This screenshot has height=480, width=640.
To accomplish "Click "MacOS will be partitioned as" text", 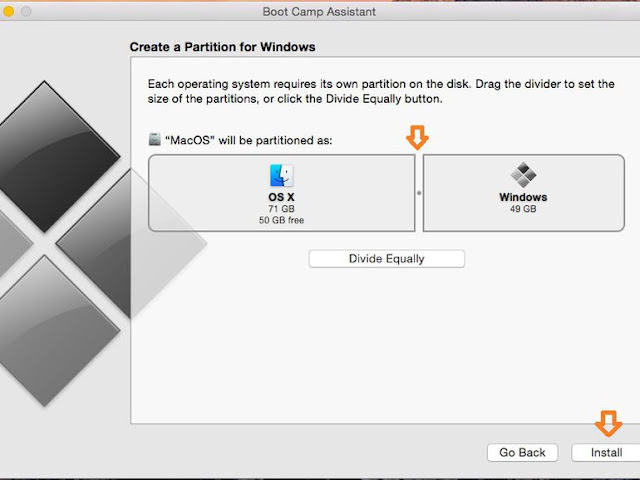I will click(249, 140).
